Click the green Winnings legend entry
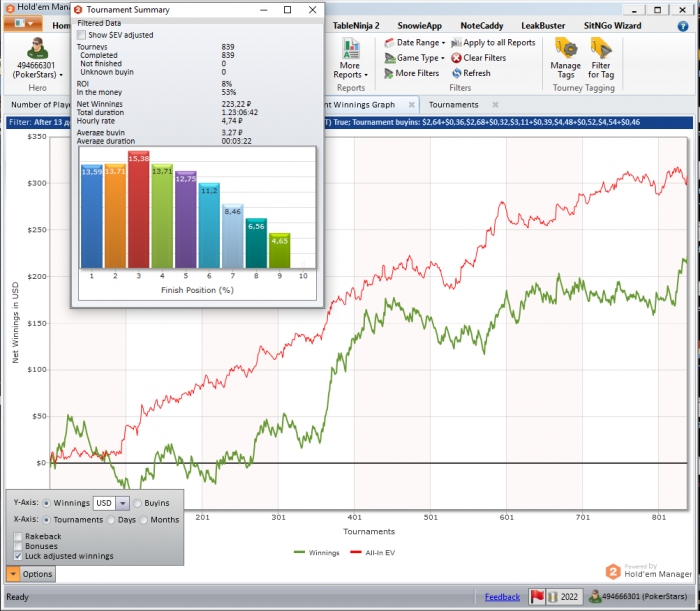This screenshot has width=700, height=611. point(317,553)
